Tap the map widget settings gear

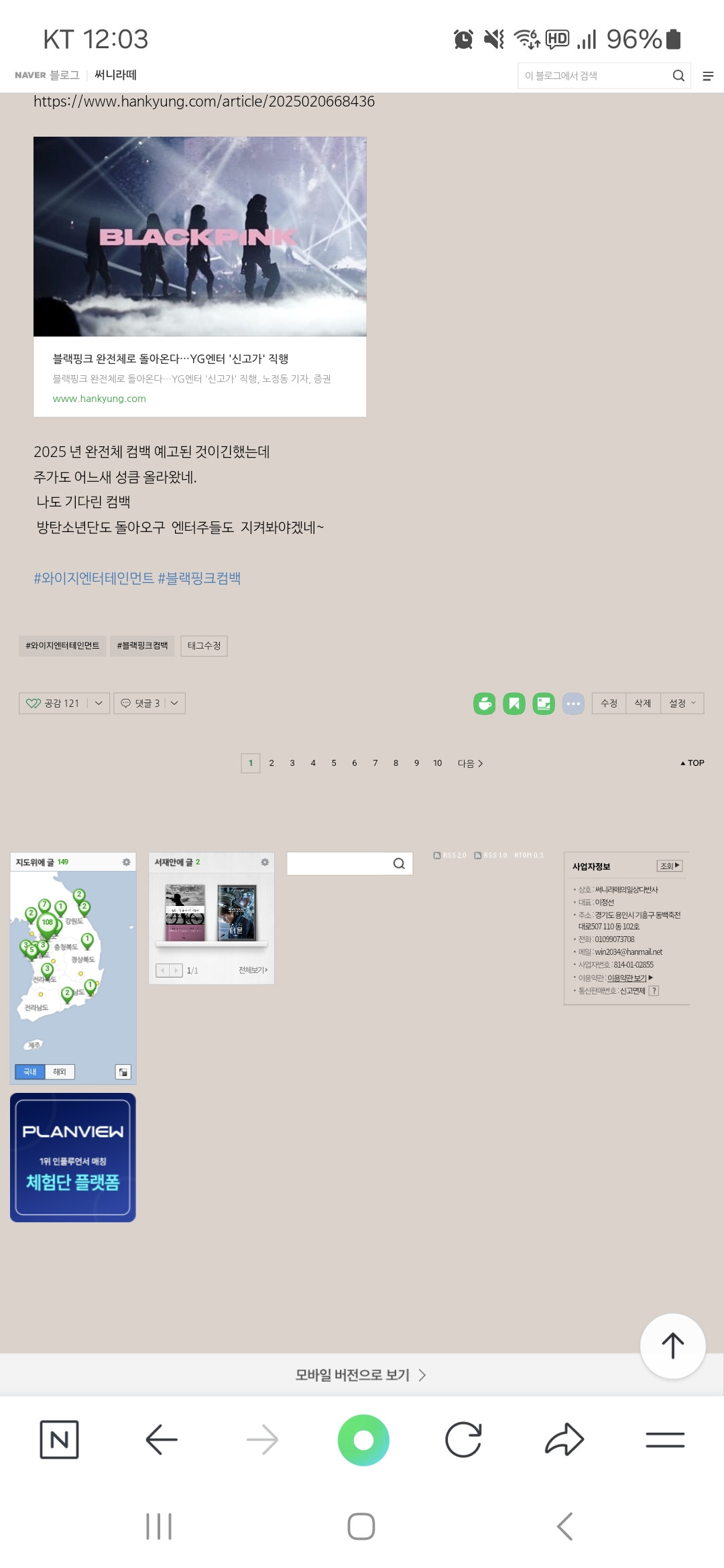[x=126, y=862]
